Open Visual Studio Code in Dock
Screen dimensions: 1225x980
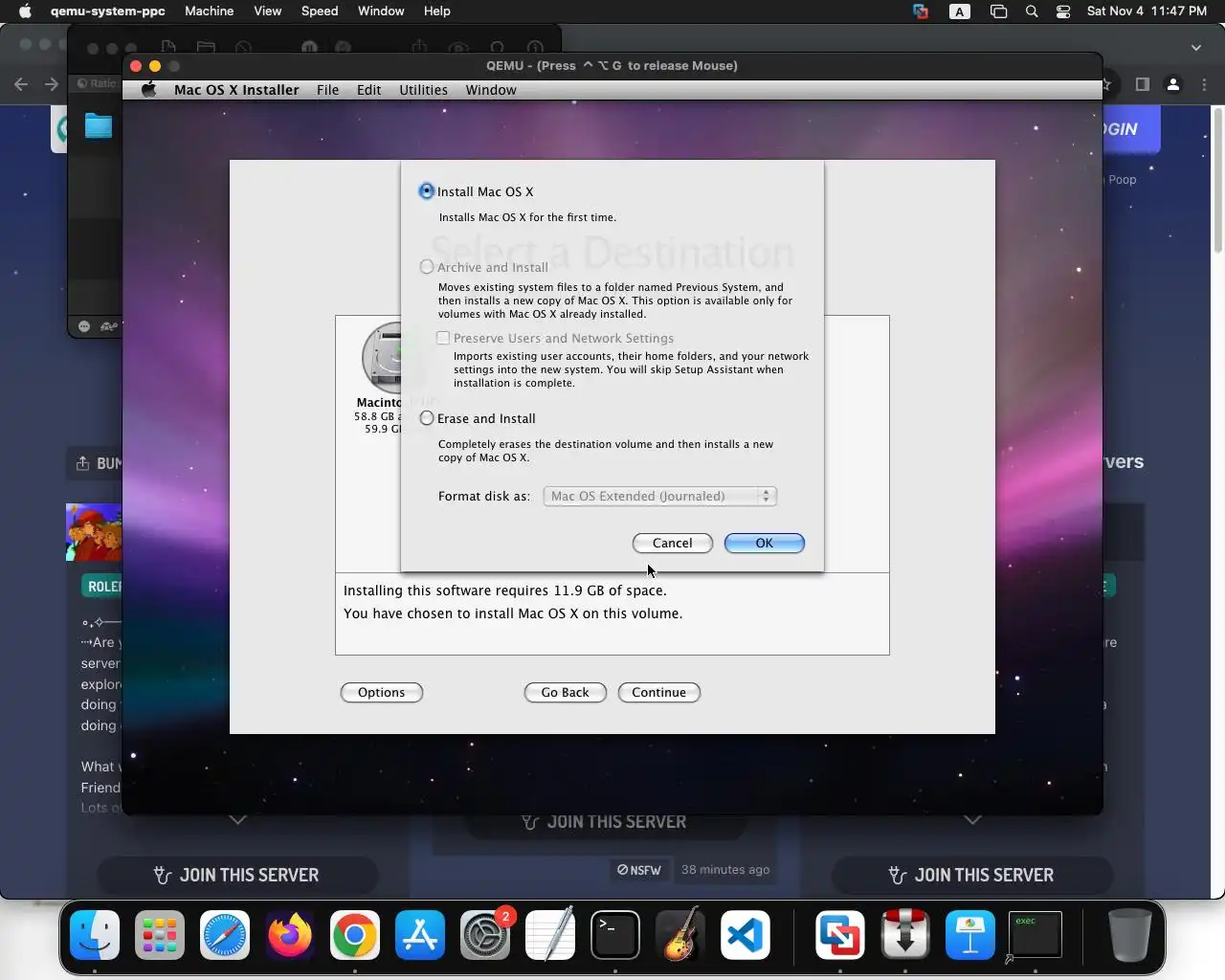[746, 935]
